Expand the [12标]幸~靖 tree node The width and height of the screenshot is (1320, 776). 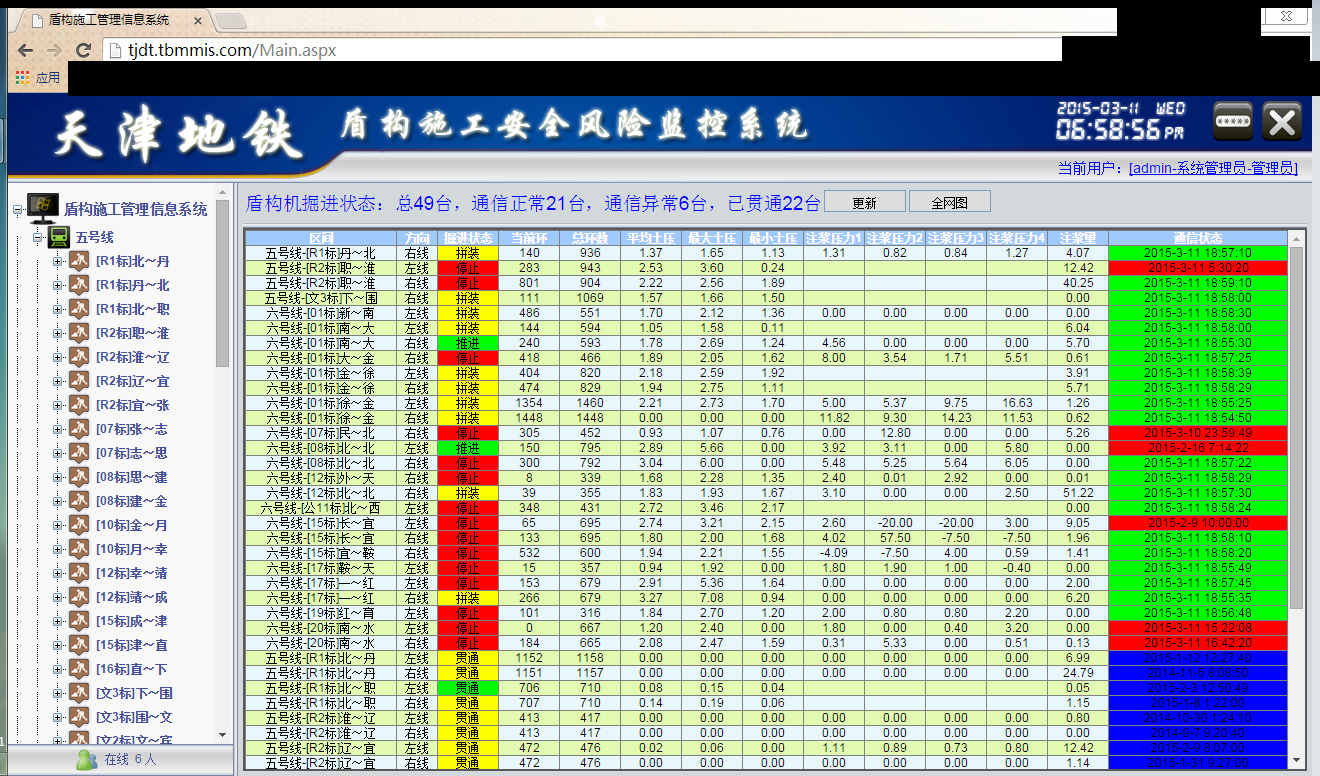pos(58,574)
